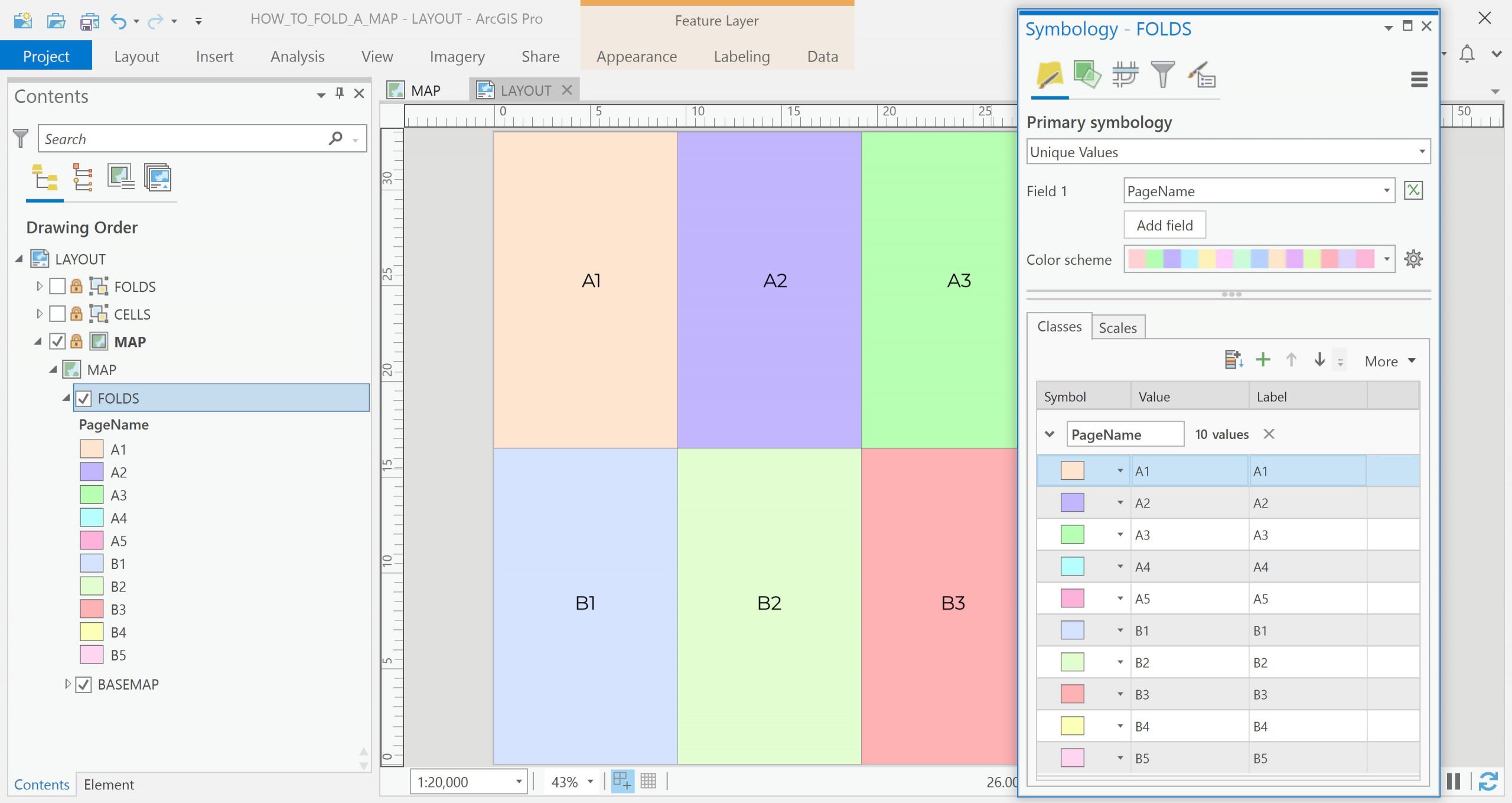Click the Add field button

(x=1164, y=225)
